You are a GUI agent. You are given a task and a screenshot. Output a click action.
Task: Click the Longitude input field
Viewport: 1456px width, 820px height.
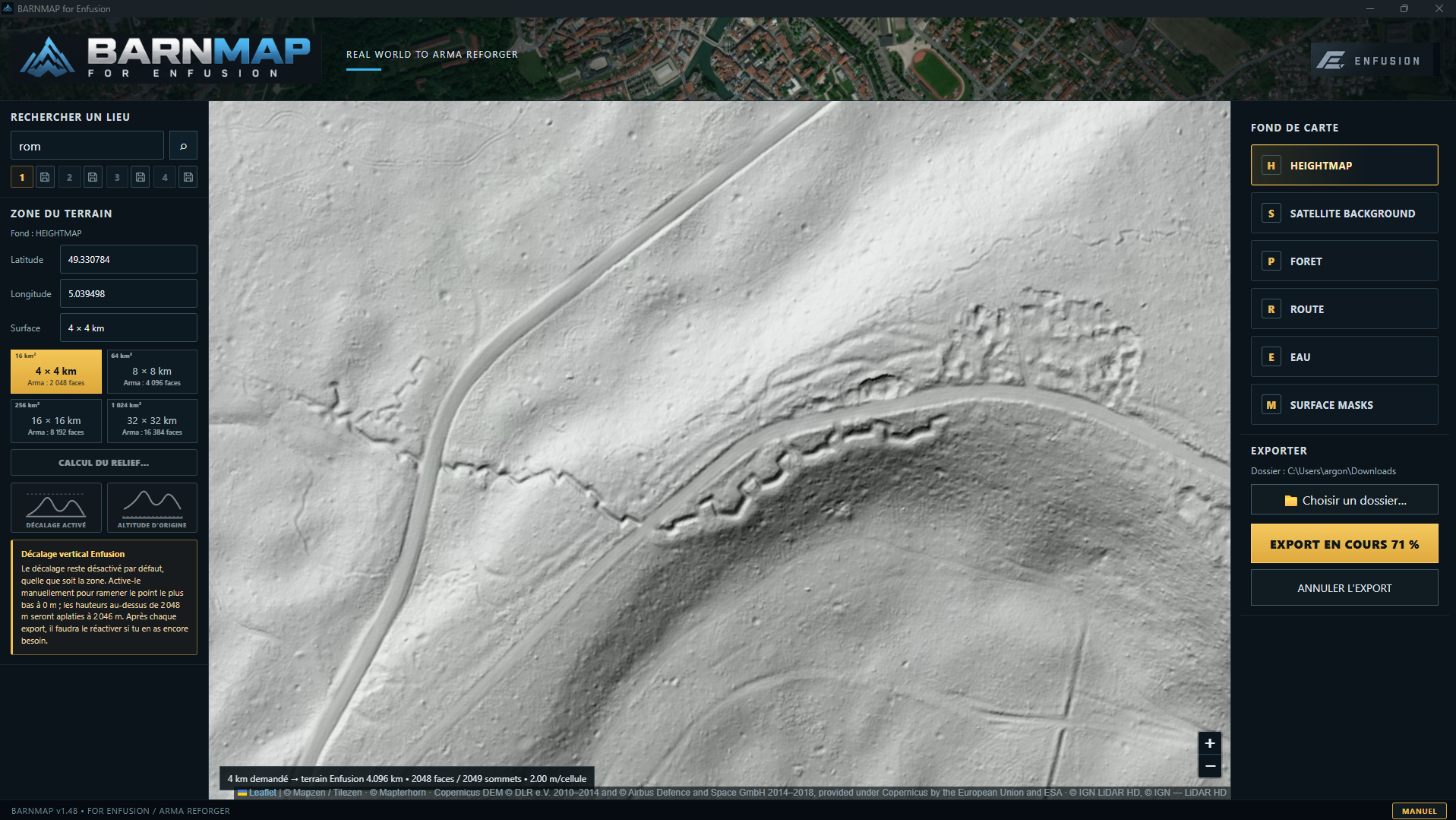128,293
